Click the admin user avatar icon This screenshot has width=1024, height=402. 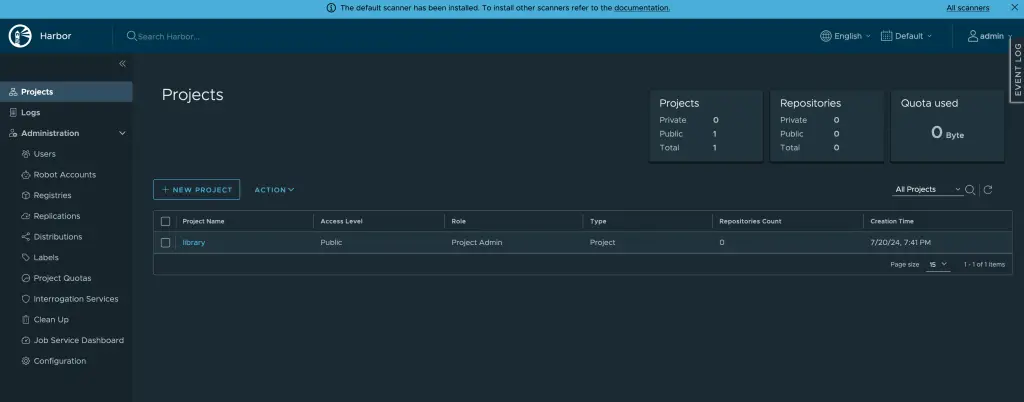(x=972, y=36)
